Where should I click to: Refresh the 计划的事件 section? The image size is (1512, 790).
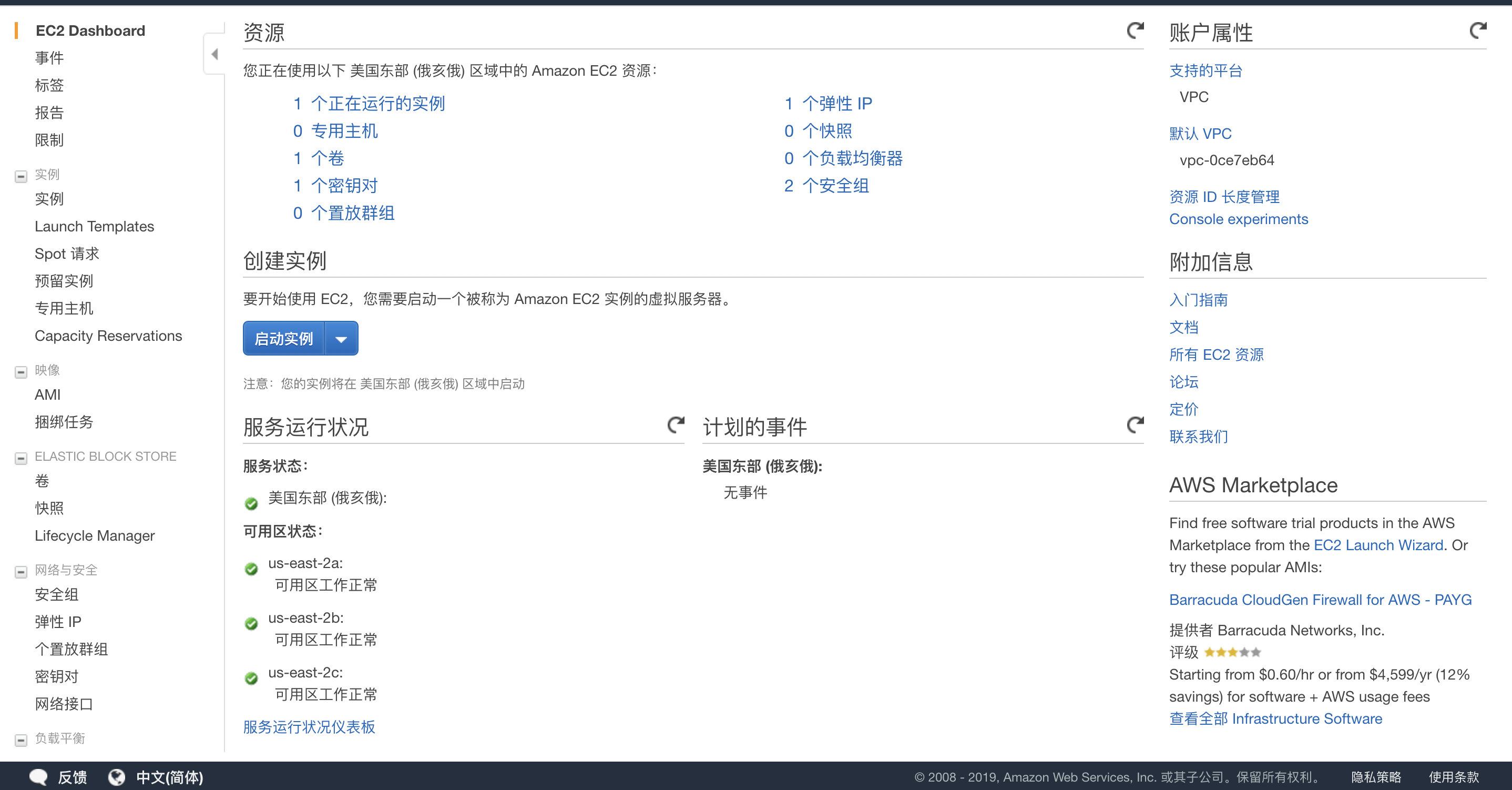1134,426
